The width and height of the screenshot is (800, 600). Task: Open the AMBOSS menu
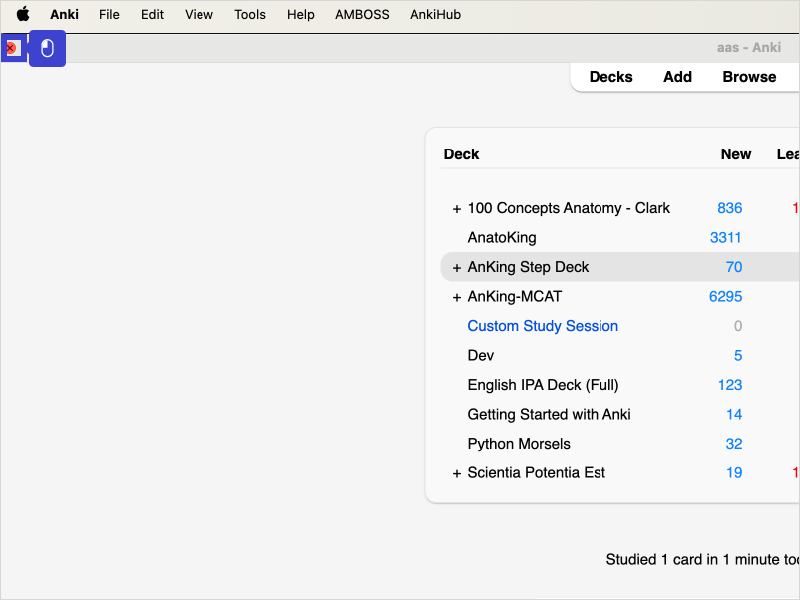coord(362,14)
